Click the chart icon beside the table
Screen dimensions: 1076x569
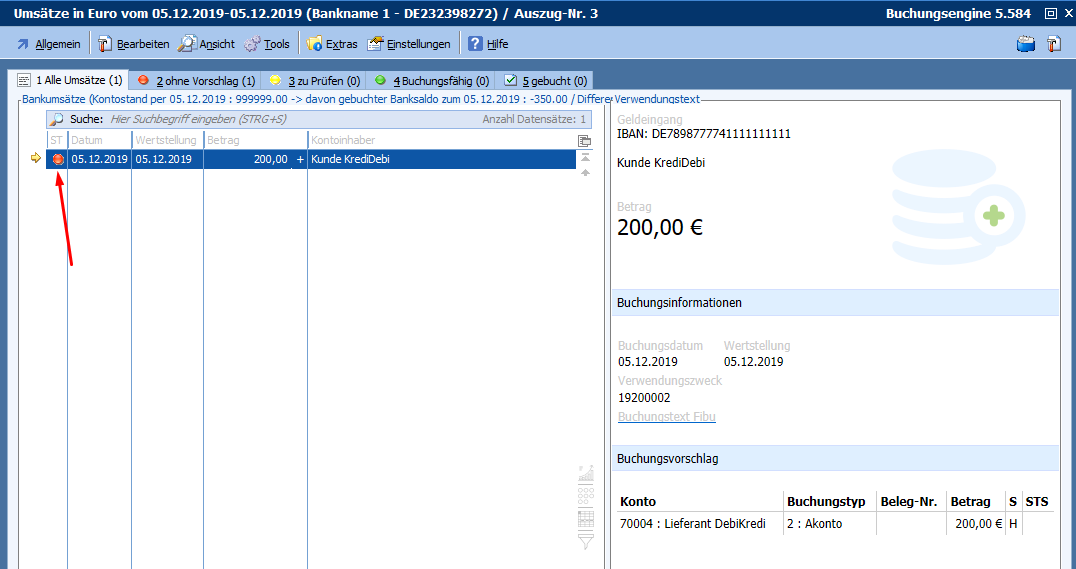click(x=586, y=475)
